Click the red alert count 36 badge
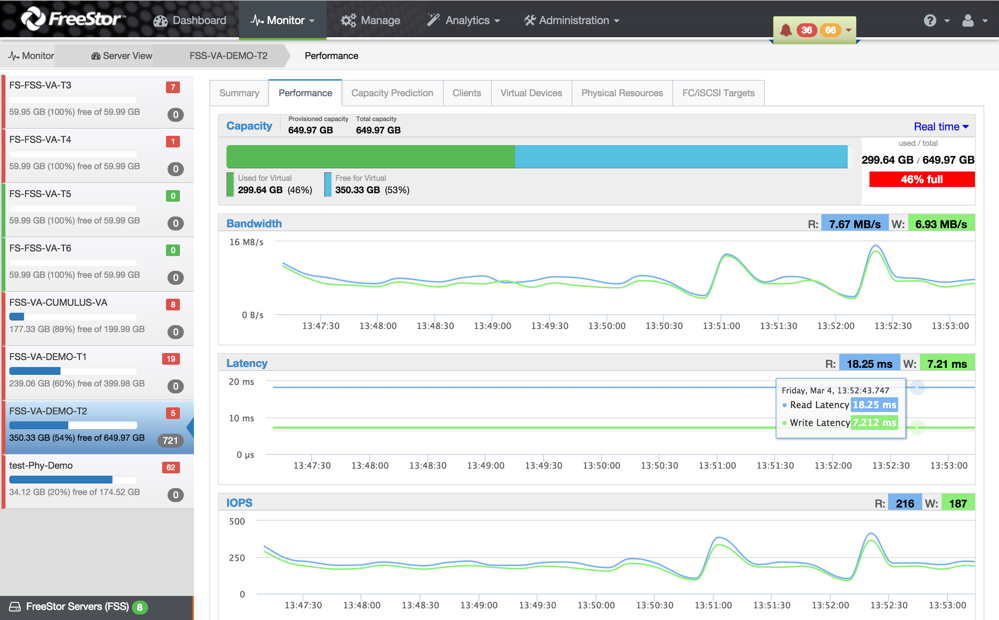 pyautogui.click(x=807, y=30)
